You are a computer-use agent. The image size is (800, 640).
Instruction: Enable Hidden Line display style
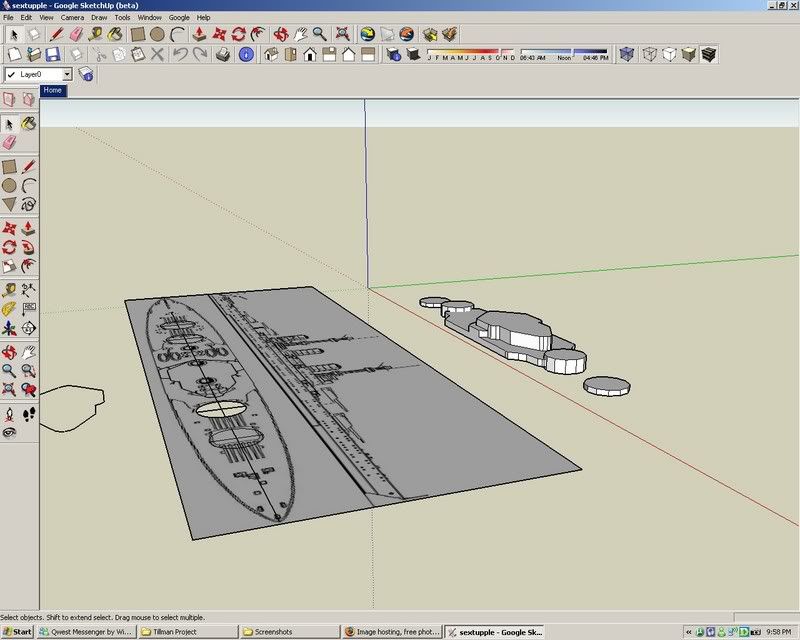(669, 54)
